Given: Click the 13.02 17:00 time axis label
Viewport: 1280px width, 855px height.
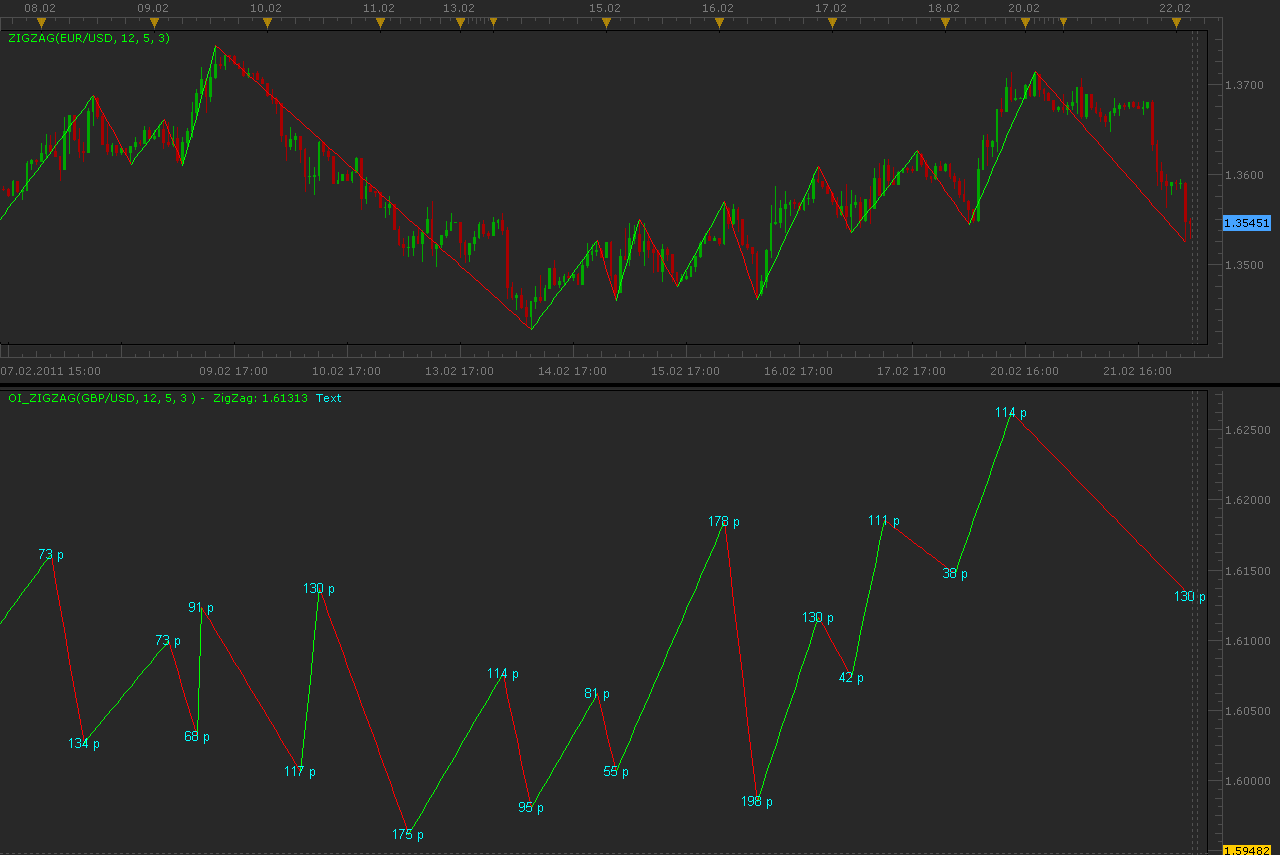Looking at the screenshot, I should point(460,370).
